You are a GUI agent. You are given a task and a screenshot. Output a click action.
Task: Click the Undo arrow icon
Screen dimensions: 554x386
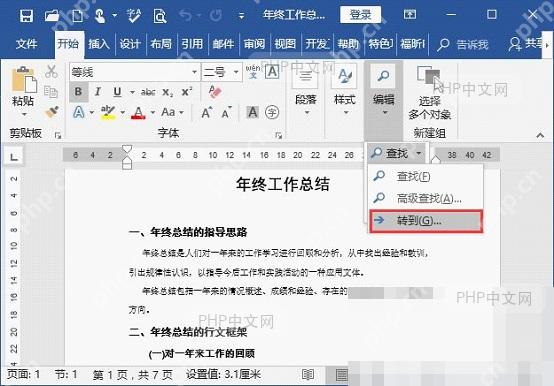(x=185, y=15)
